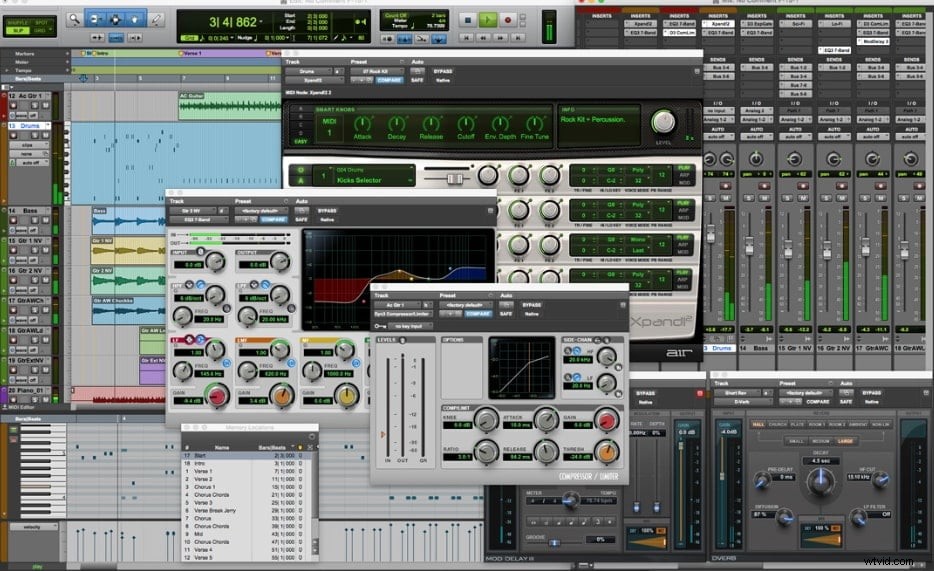
Task: Adjust the compressor orange THRESH knob
Action: point(606,453)
